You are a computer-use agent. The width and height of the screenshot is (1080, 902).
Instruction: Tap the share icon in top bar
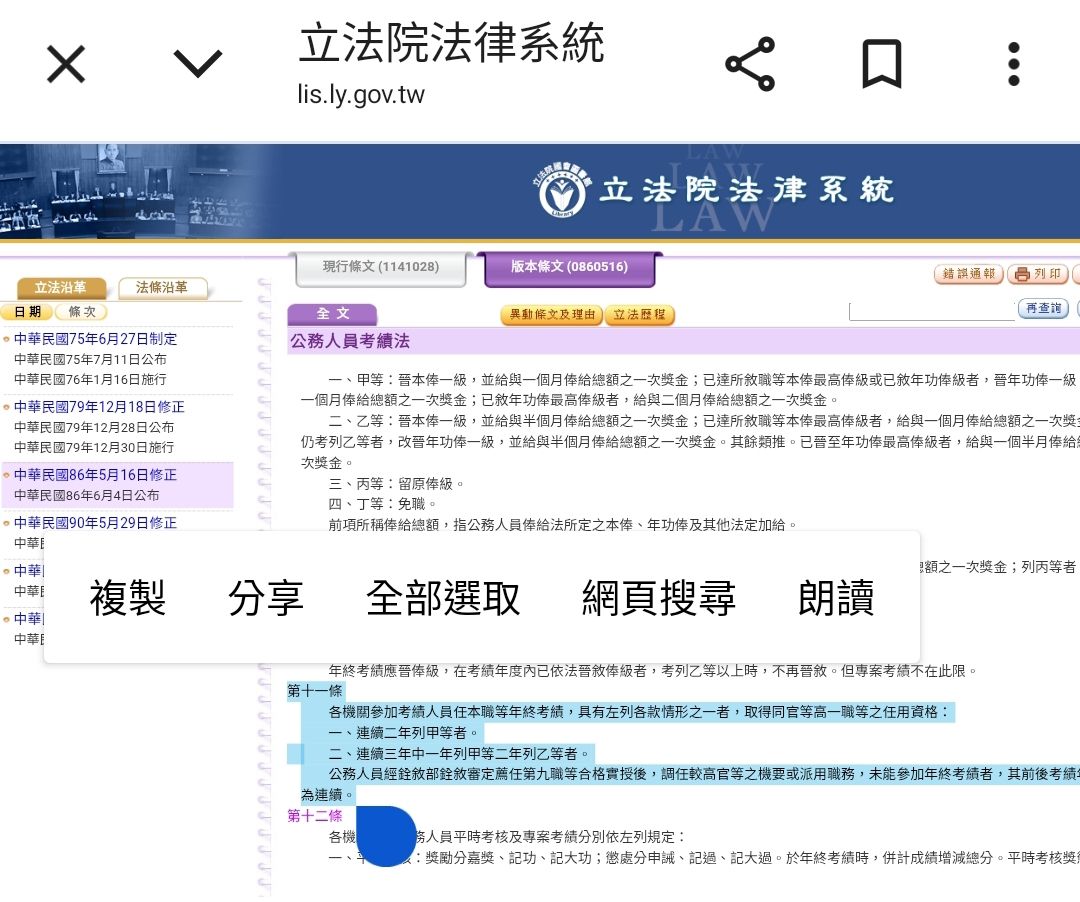[x=750, y=66]
